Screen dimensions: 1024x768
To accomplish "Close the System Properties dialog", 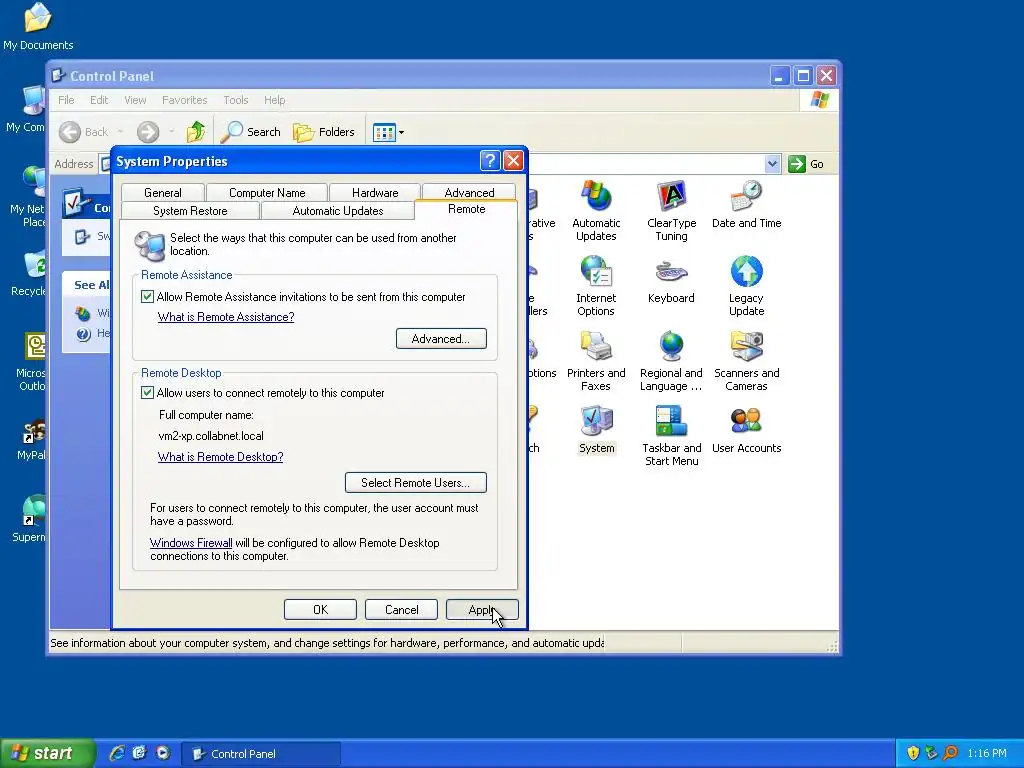I will coord(513,161).
